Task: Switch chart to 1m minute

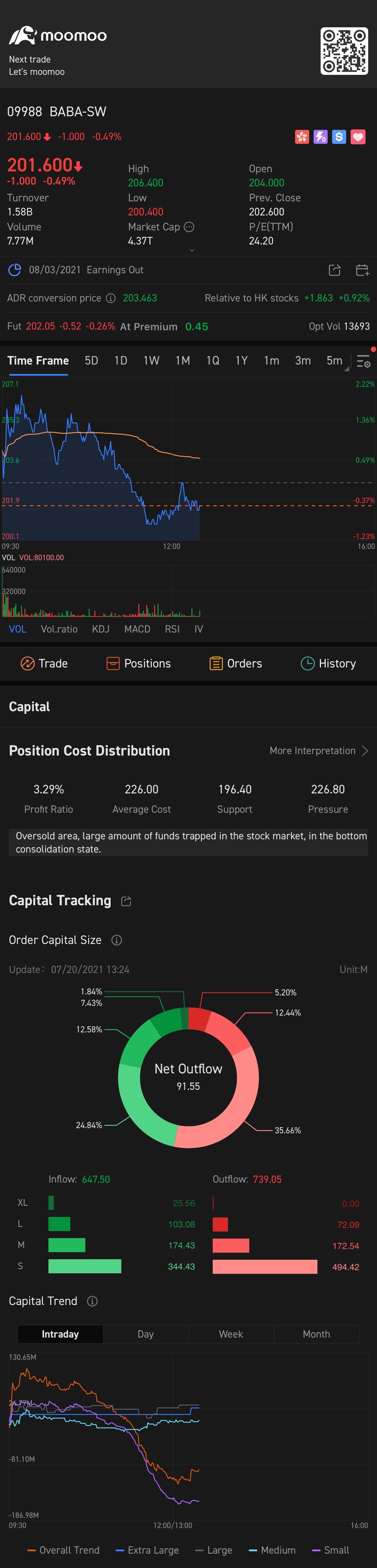Action: [x=272, y=360]
